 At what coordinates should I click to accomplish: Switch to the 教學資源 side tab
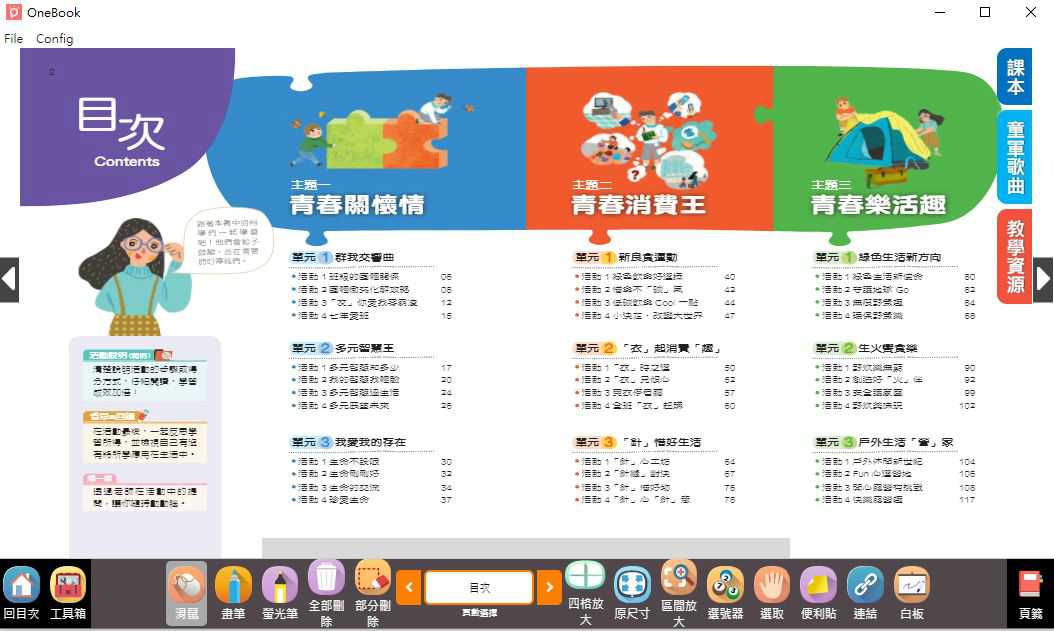click(1015, 256)
